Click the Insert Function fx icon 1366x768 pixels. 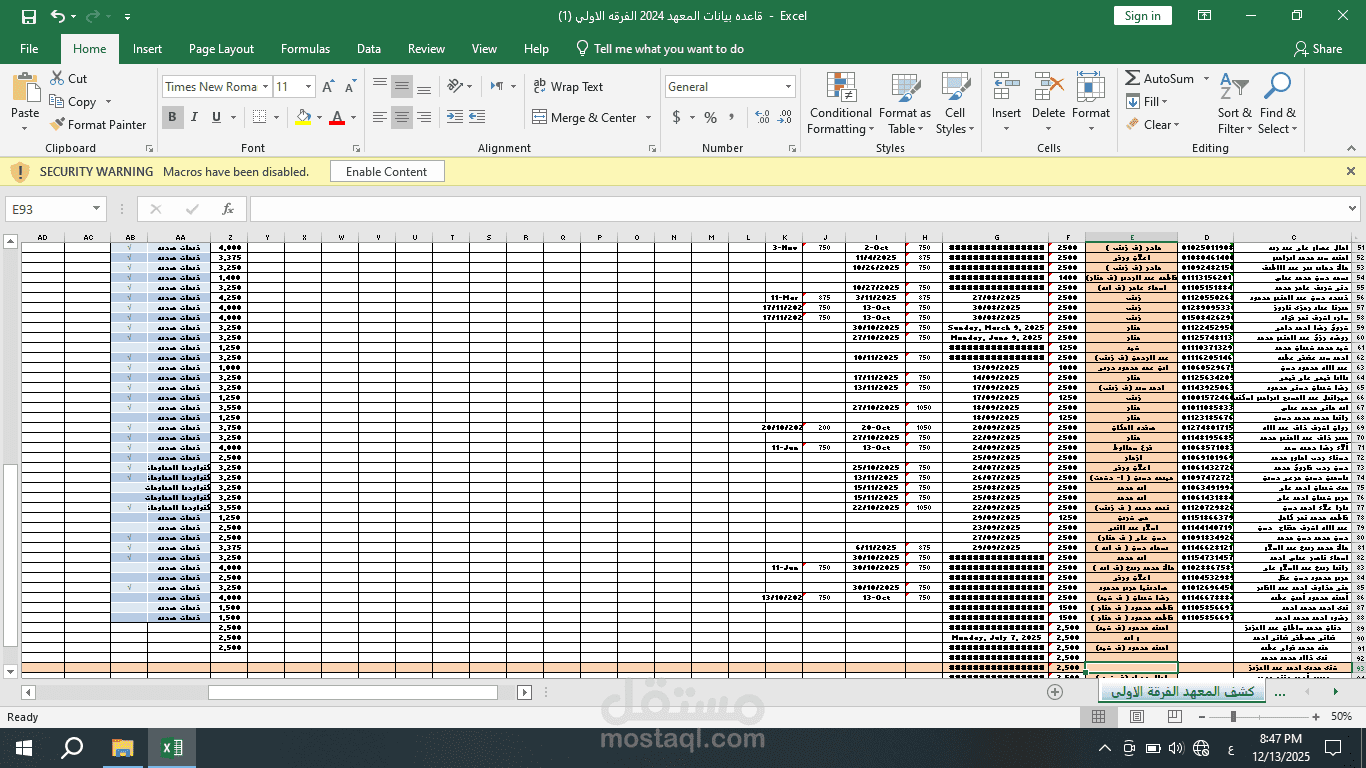point(228,209)
